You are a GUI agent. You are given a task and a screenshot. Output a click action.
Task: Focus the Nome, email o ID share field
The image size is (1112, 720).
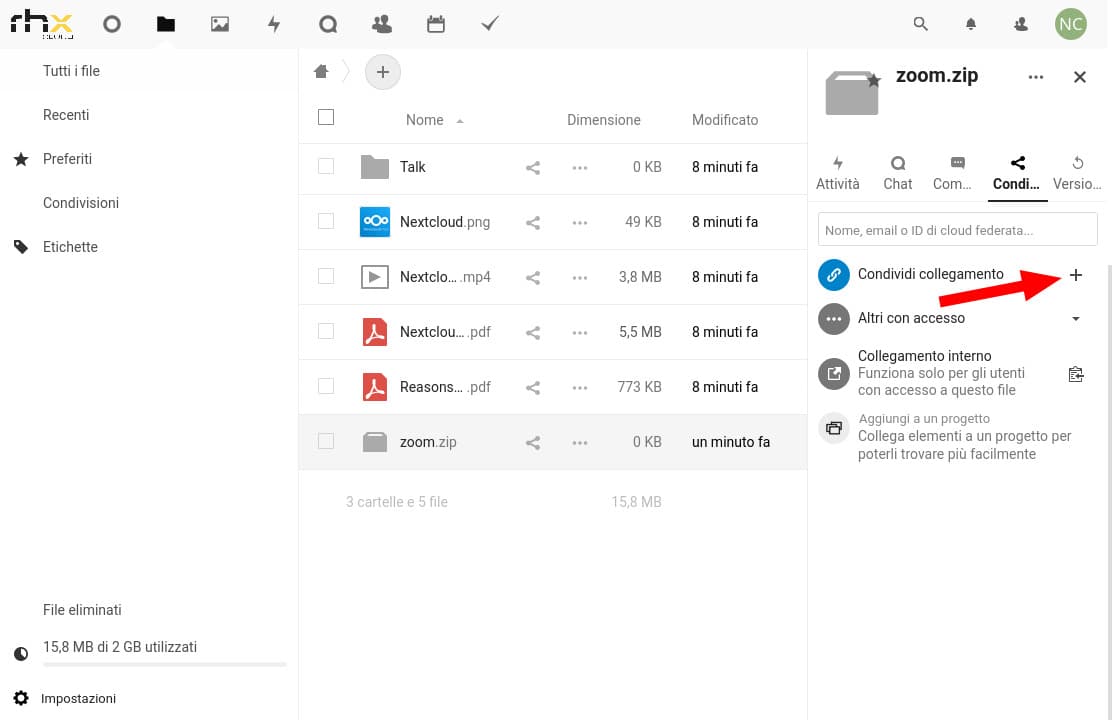click(x=957, y=230)
